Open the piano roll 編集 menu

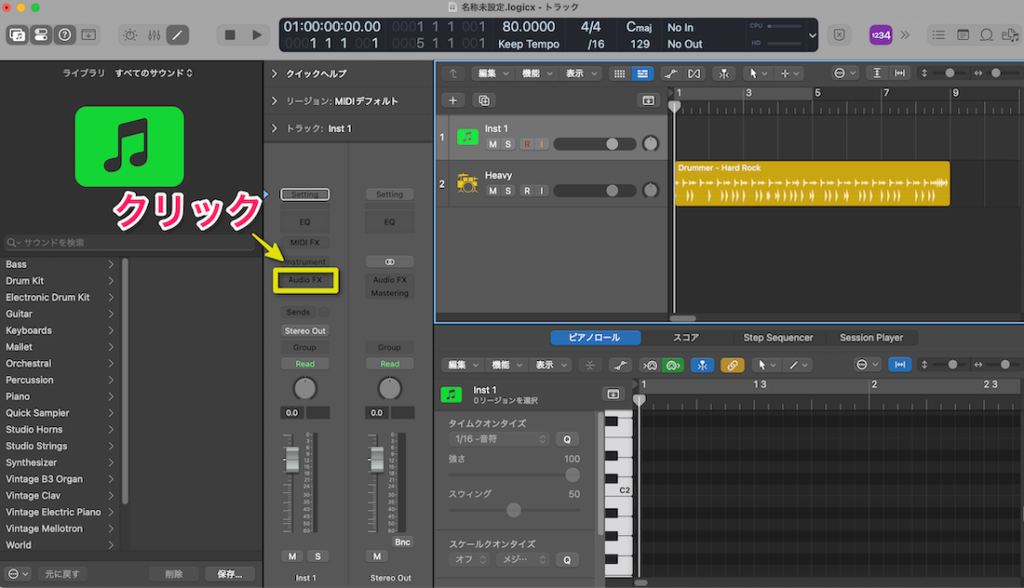[x=462, y=365]
